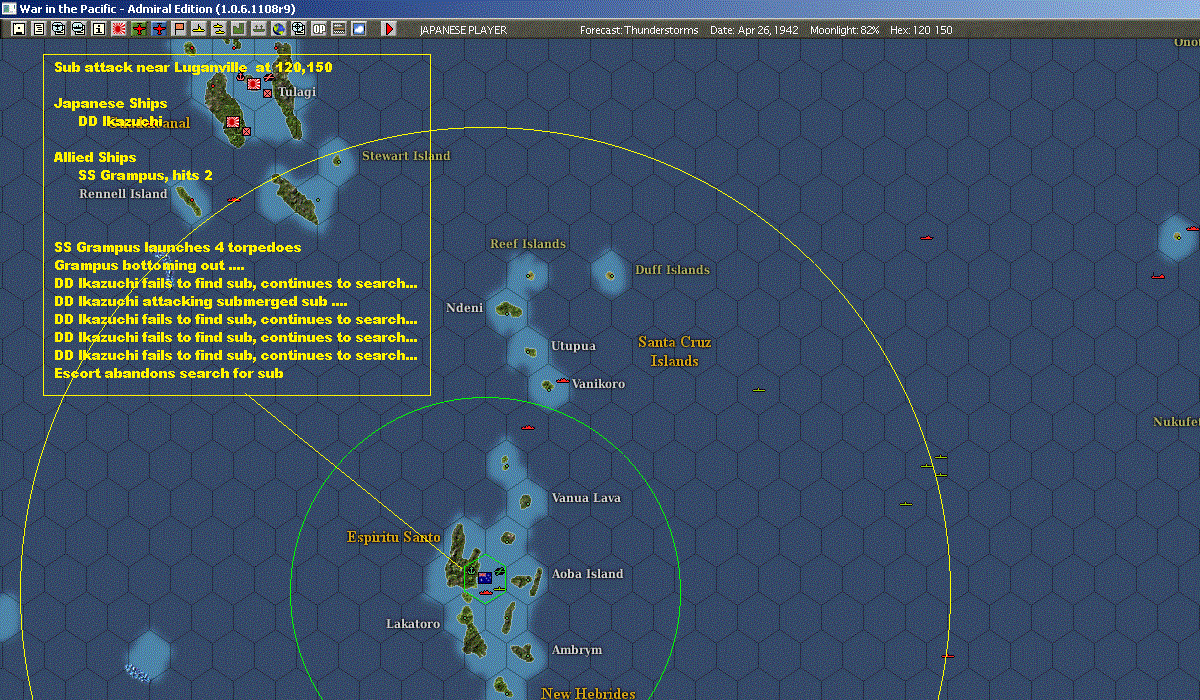Click the Tulagi map label

point(297,91)
